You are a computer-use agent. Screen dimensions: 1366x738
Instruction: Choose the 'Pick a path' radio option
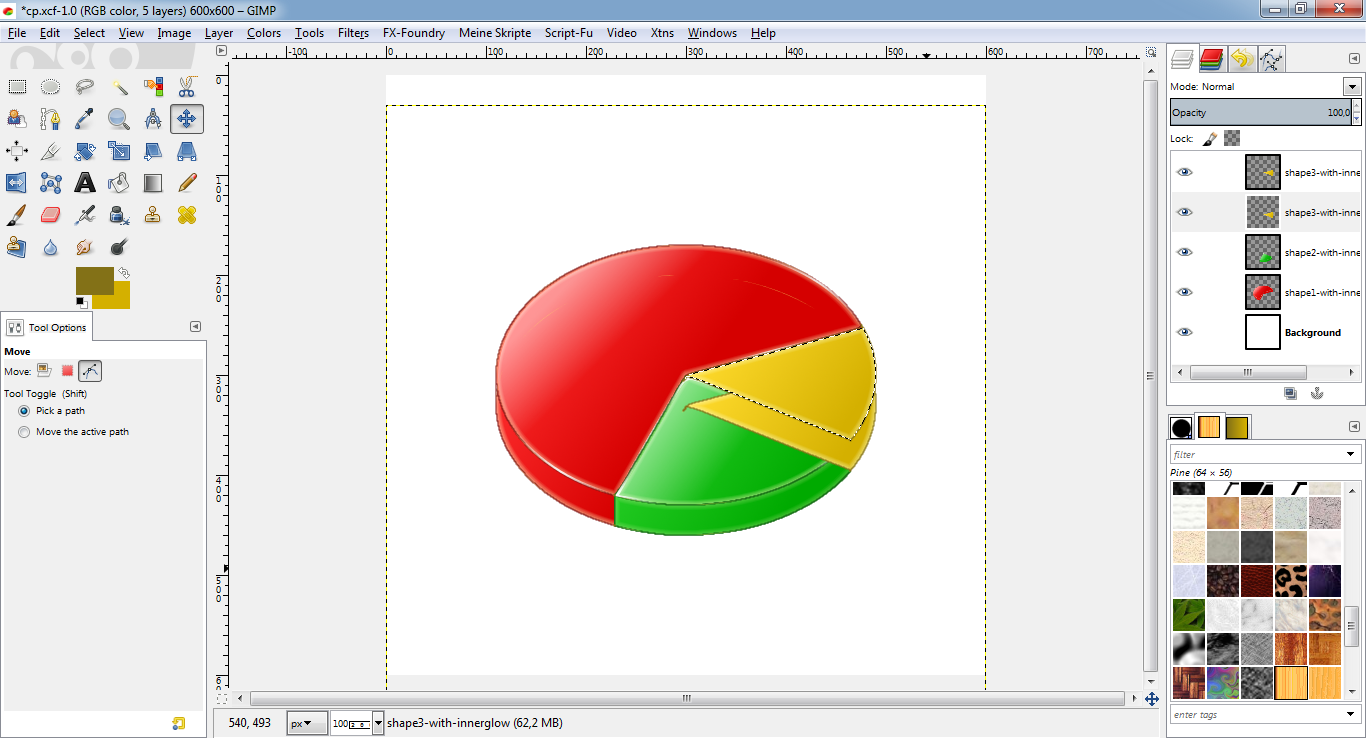[x=24, y=411]
